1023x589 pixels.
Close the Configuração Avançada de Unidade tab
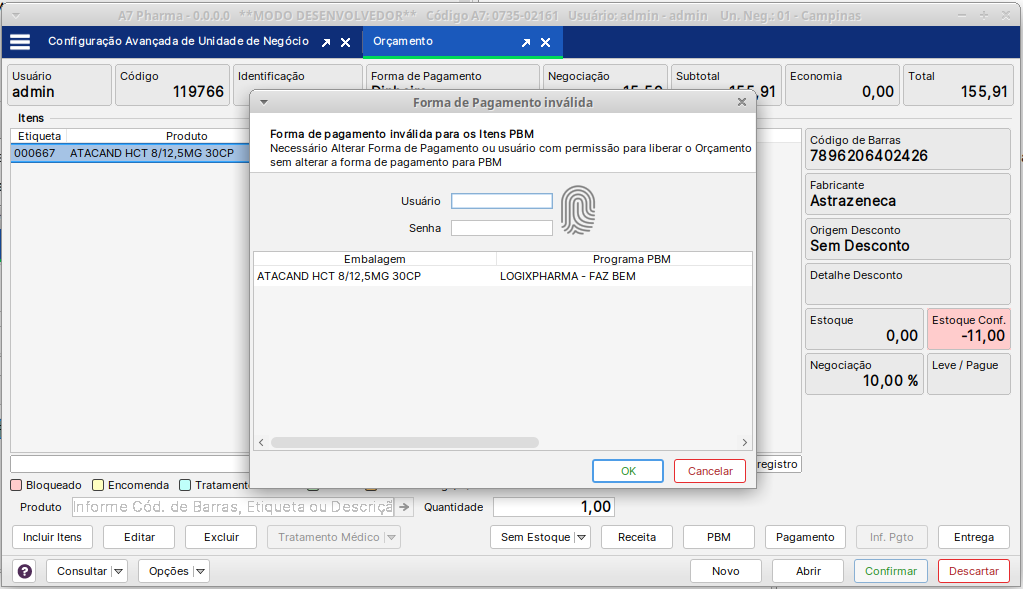click(345, 43)
